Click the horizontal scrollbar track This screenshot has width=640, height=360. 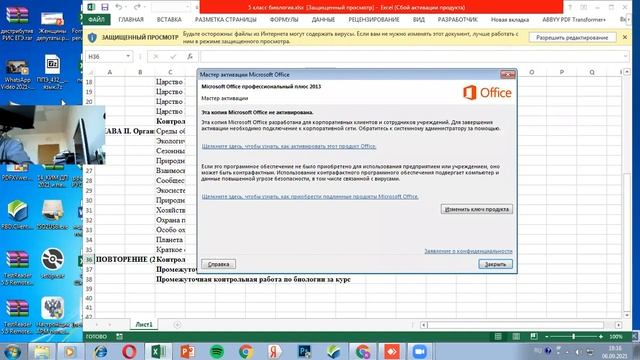pos(515,325)
